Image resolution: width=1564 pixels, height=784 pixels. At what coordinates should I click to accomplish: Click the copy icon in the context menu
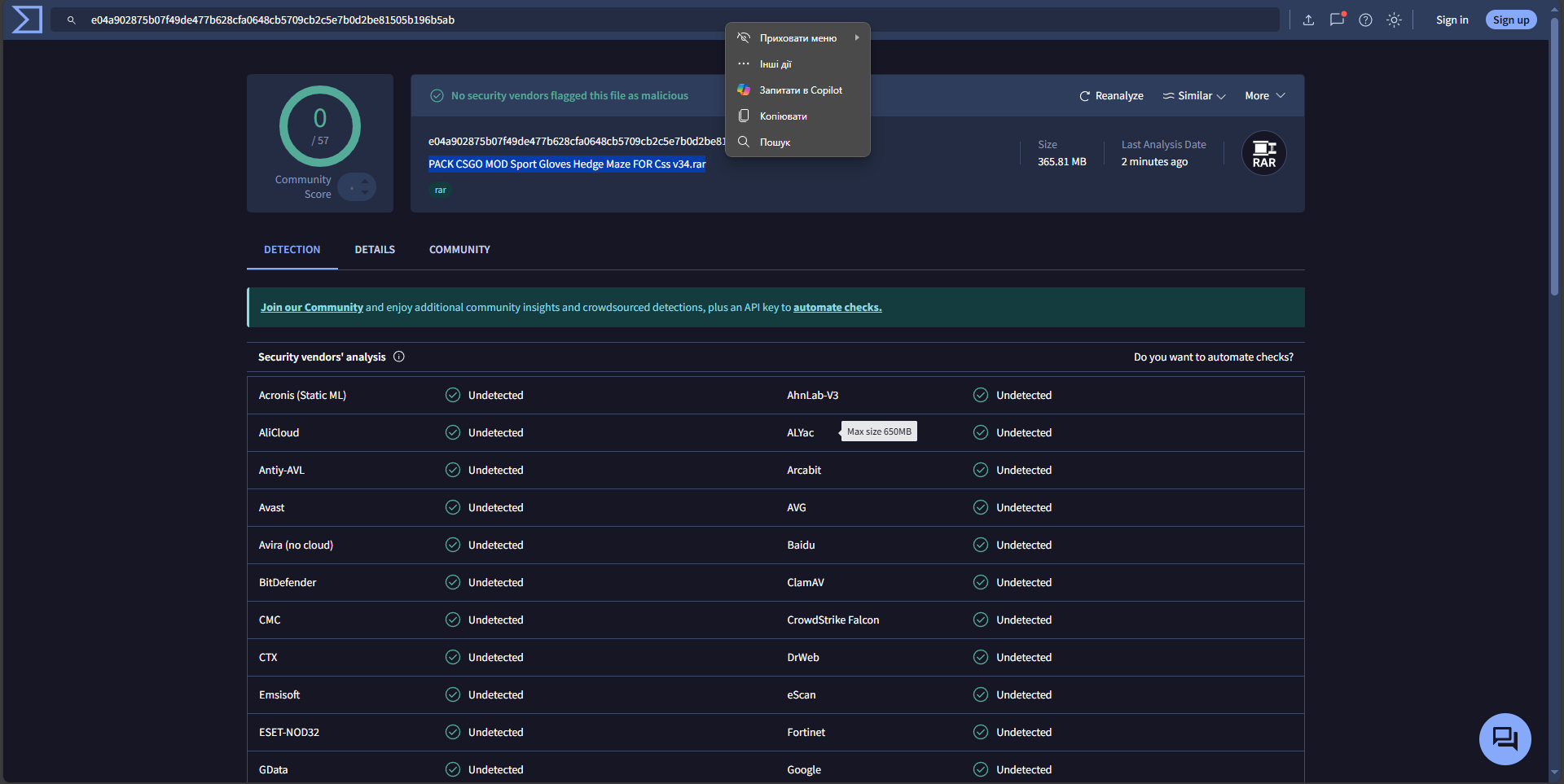tap(744, 116)
